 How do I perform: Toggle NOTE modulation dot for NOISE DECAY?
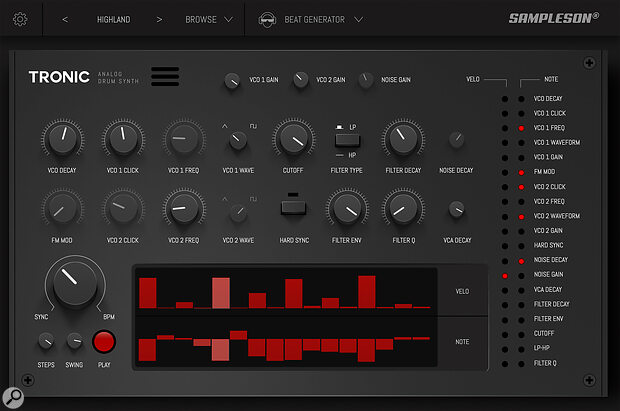click(x=521, y=261)
